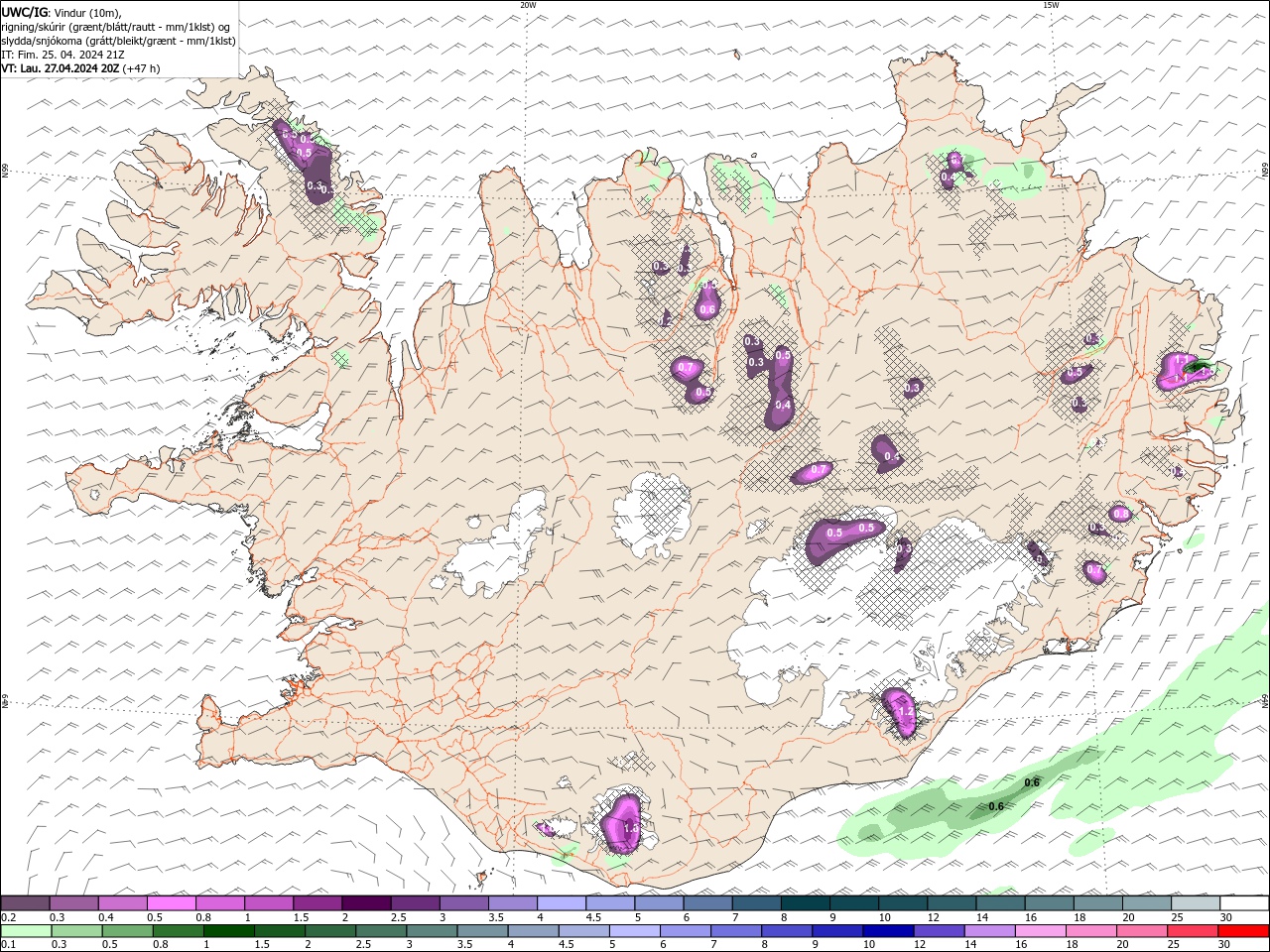Image resolution: width=1270 pixels, height=952 pixels.
Task: Click the 'slydda/snjókoma' snow legend description line
Action: click(118, 41)
